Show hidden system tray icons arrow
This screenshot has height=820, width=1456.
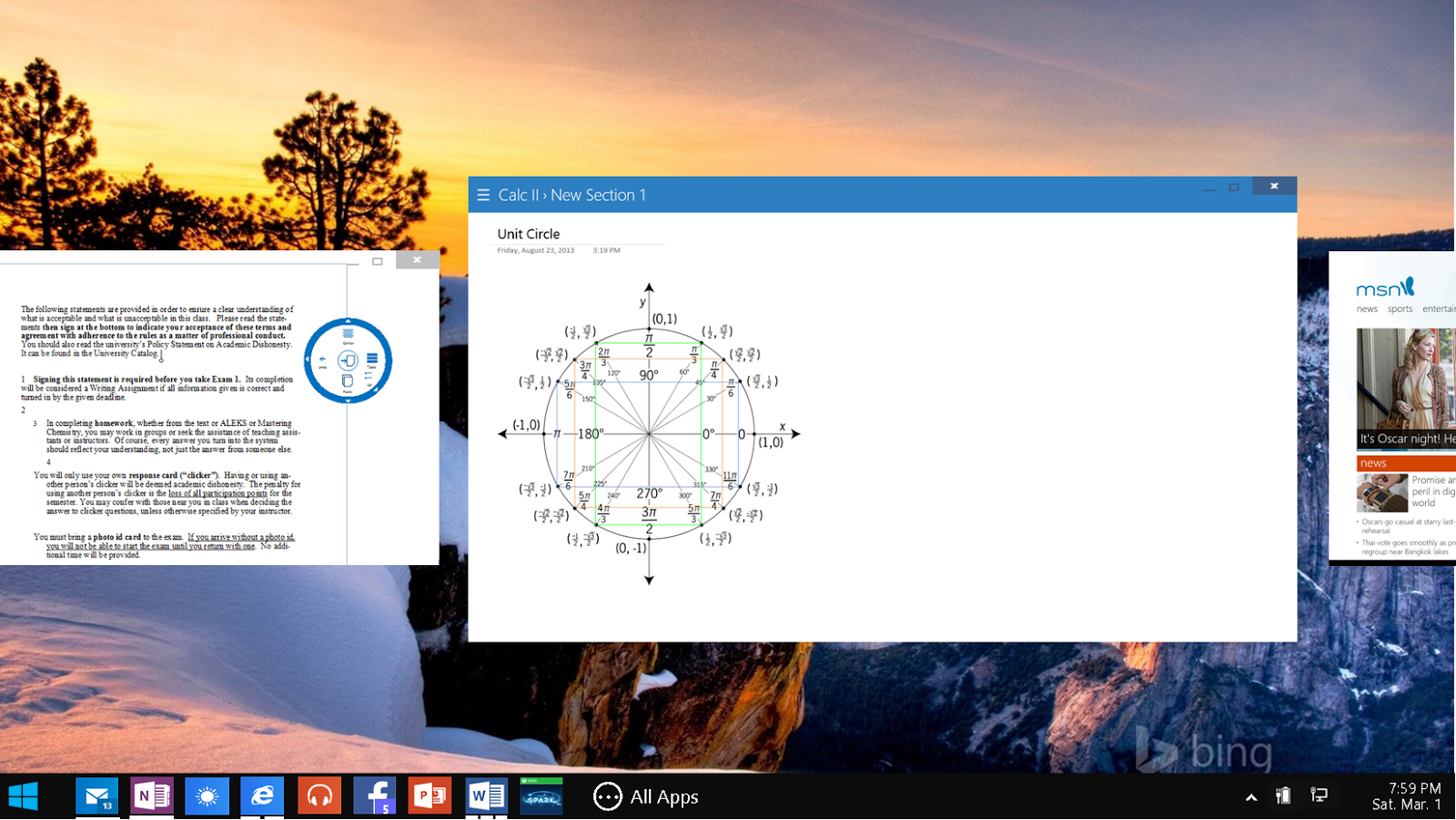1251,797
